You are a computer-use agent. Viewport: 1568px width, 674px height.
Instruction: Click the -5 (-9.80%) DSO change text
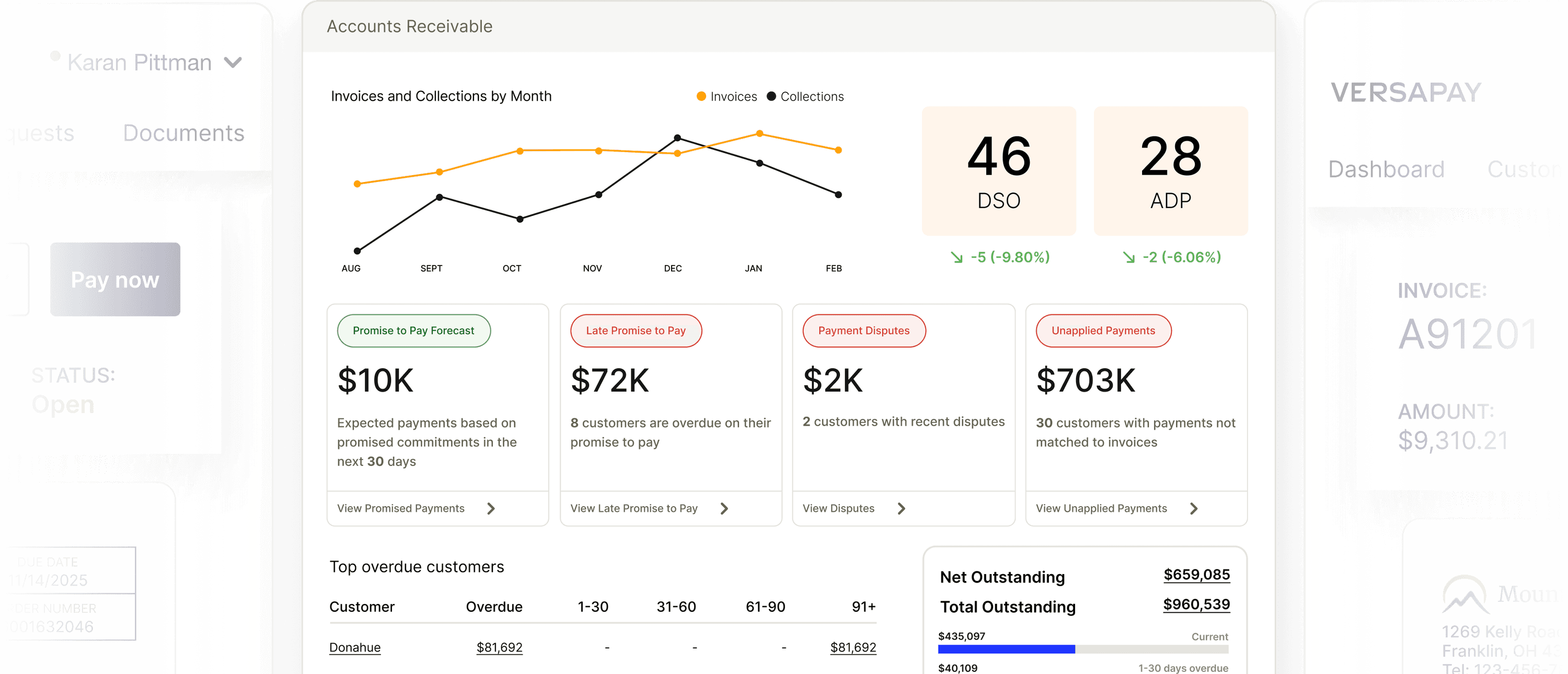(x=1010, y=258)
